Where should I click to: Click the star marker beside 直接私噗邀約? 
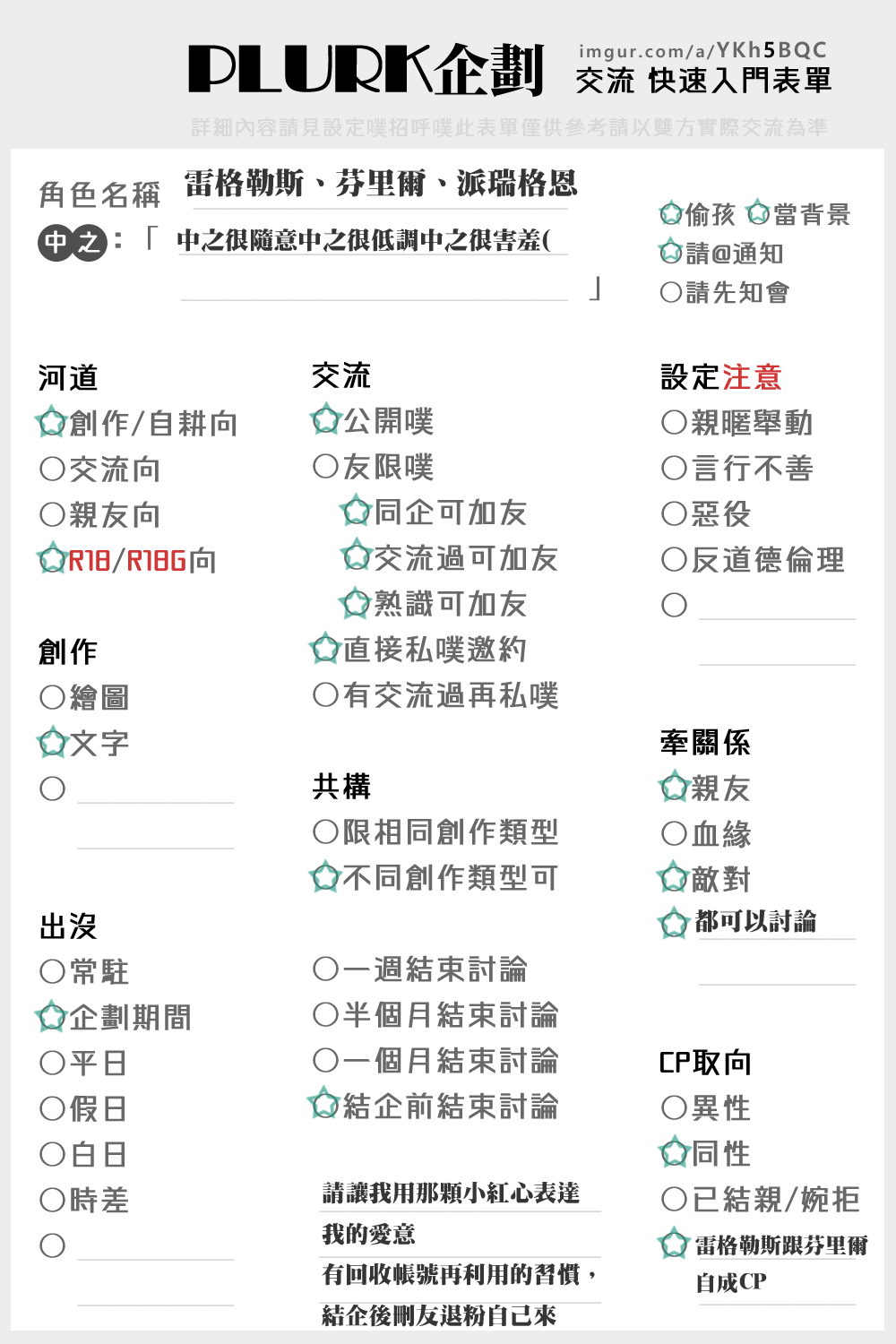(x=325, y=648)
